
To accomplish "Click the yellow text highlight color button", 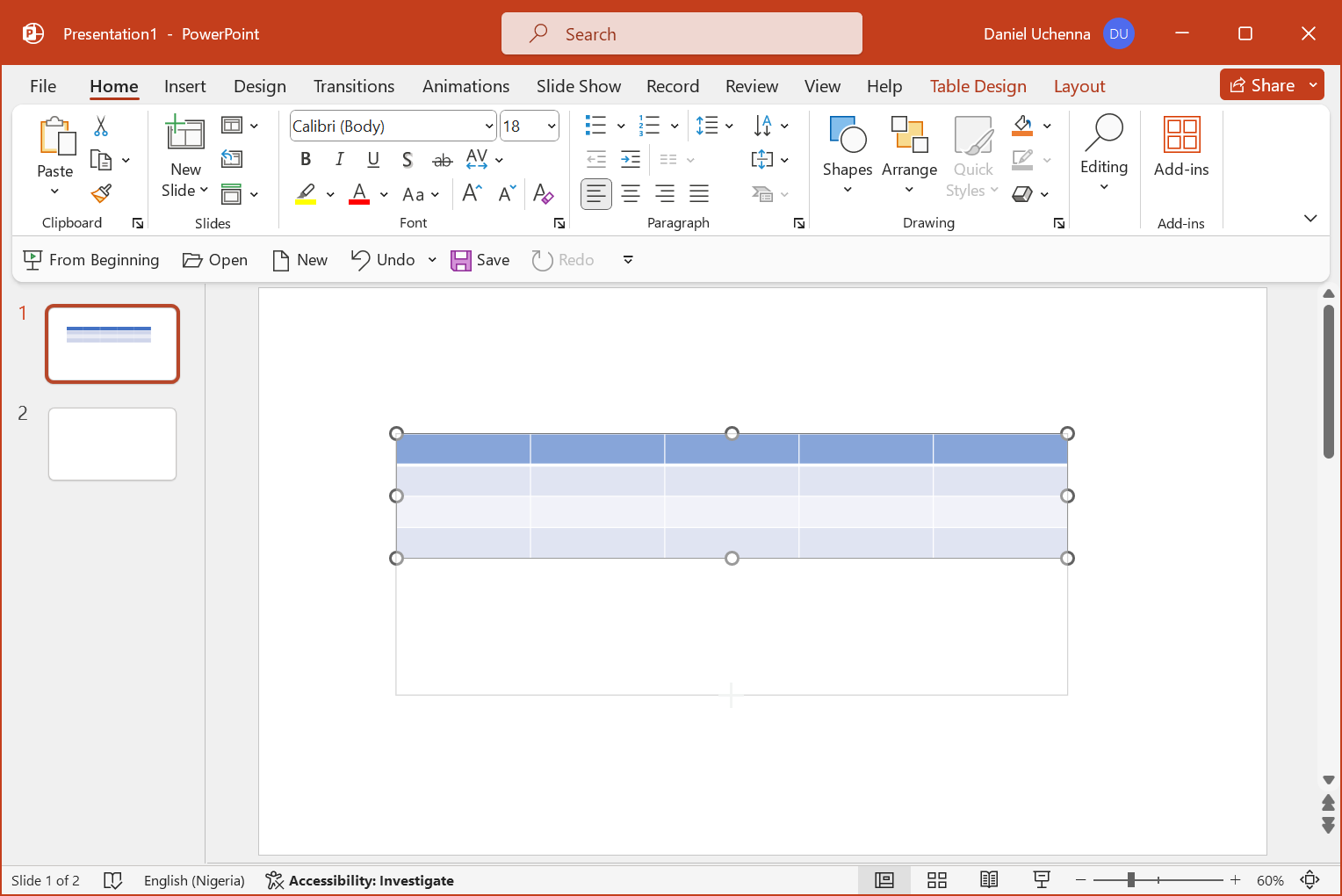I will click(x=306, y=193).
